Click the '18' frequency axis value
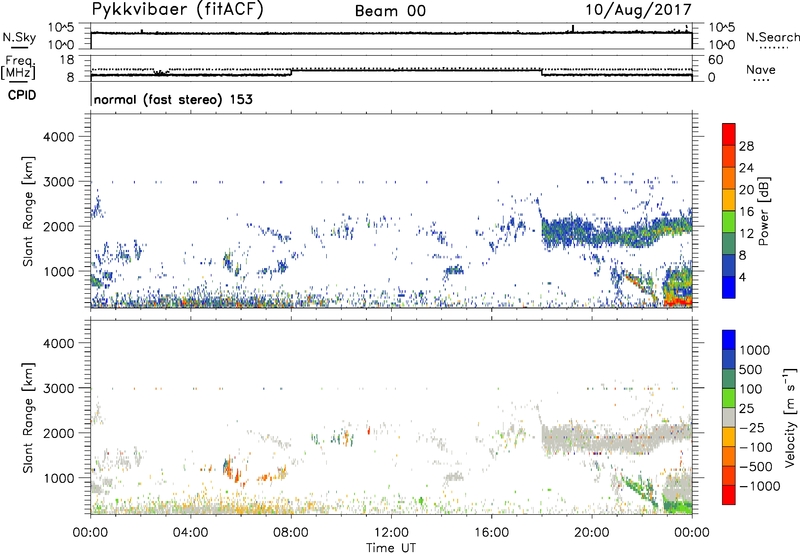 (x=67, y=60)
